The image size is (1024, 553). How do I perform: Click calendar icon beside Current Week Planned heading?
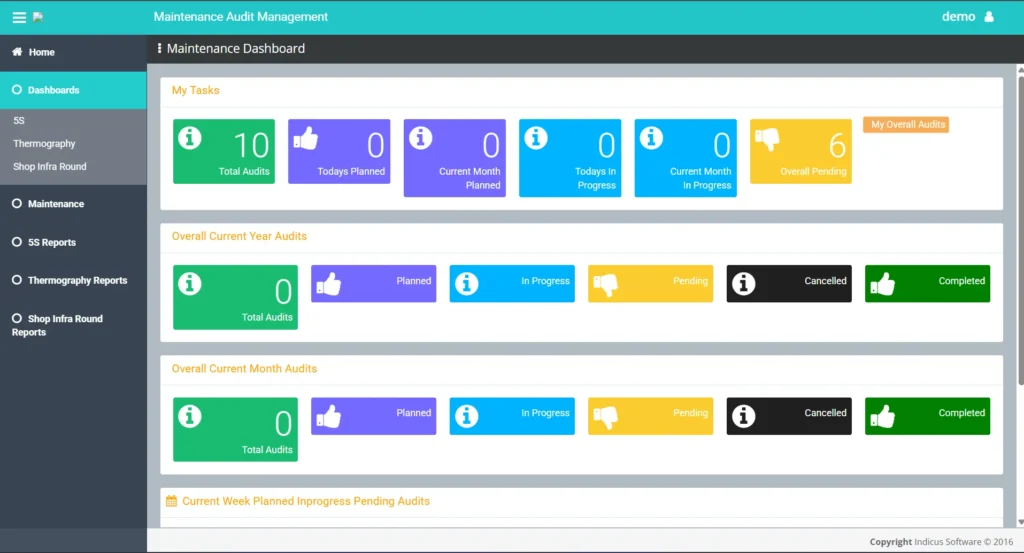pyautogui.click(x=172, y=501)
